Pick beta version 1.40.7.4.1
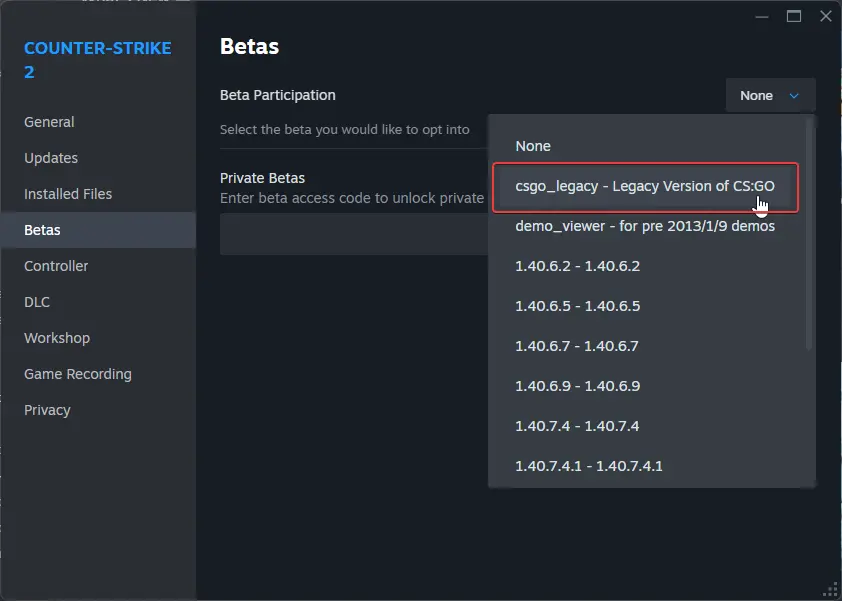The width and height of the screenshot is (842, 601). pos(645,466)
